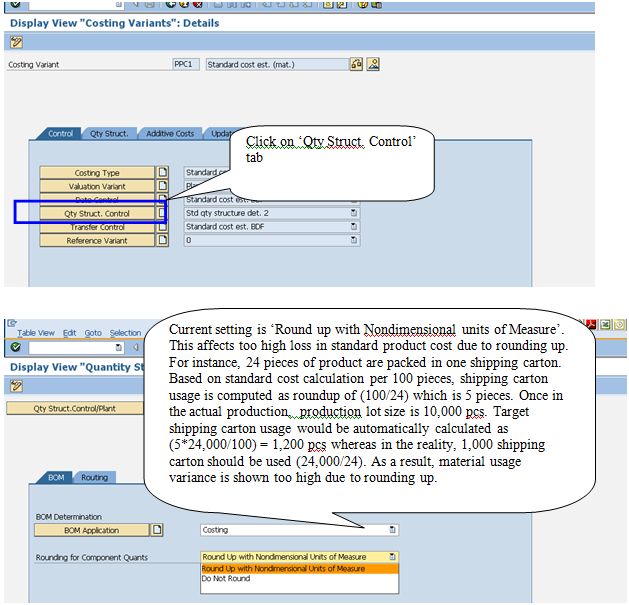Expand the Rounding for Component Quants dropdown
The width and height of the screenshot is (629, 605).
[x=393, y=557]
